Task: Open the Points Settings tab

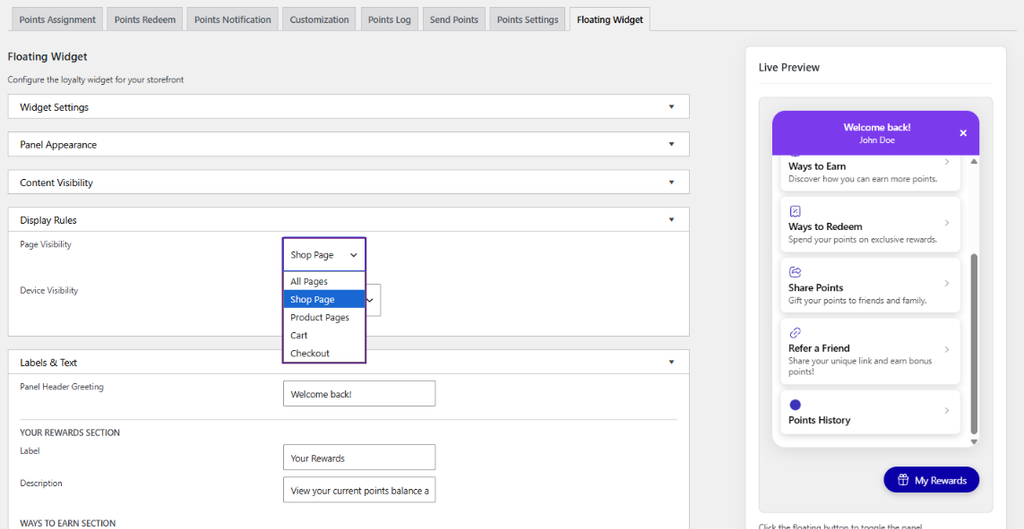Action: [528, 20]
